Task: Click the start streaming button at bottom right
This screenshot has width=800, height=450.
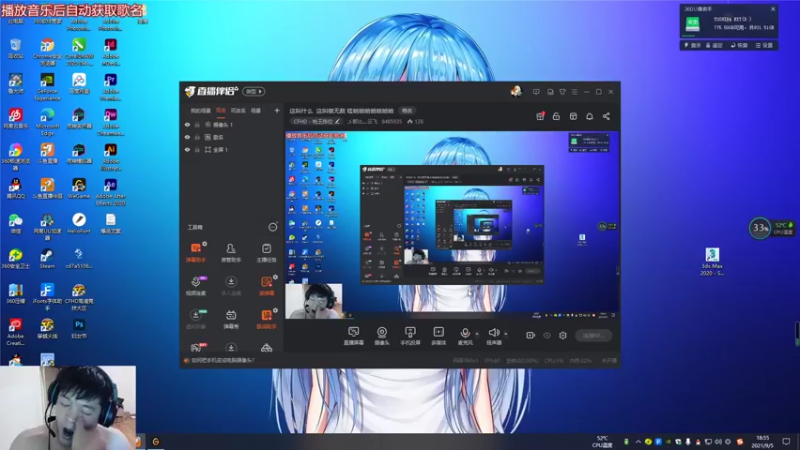Action: (x=593, y=335)
